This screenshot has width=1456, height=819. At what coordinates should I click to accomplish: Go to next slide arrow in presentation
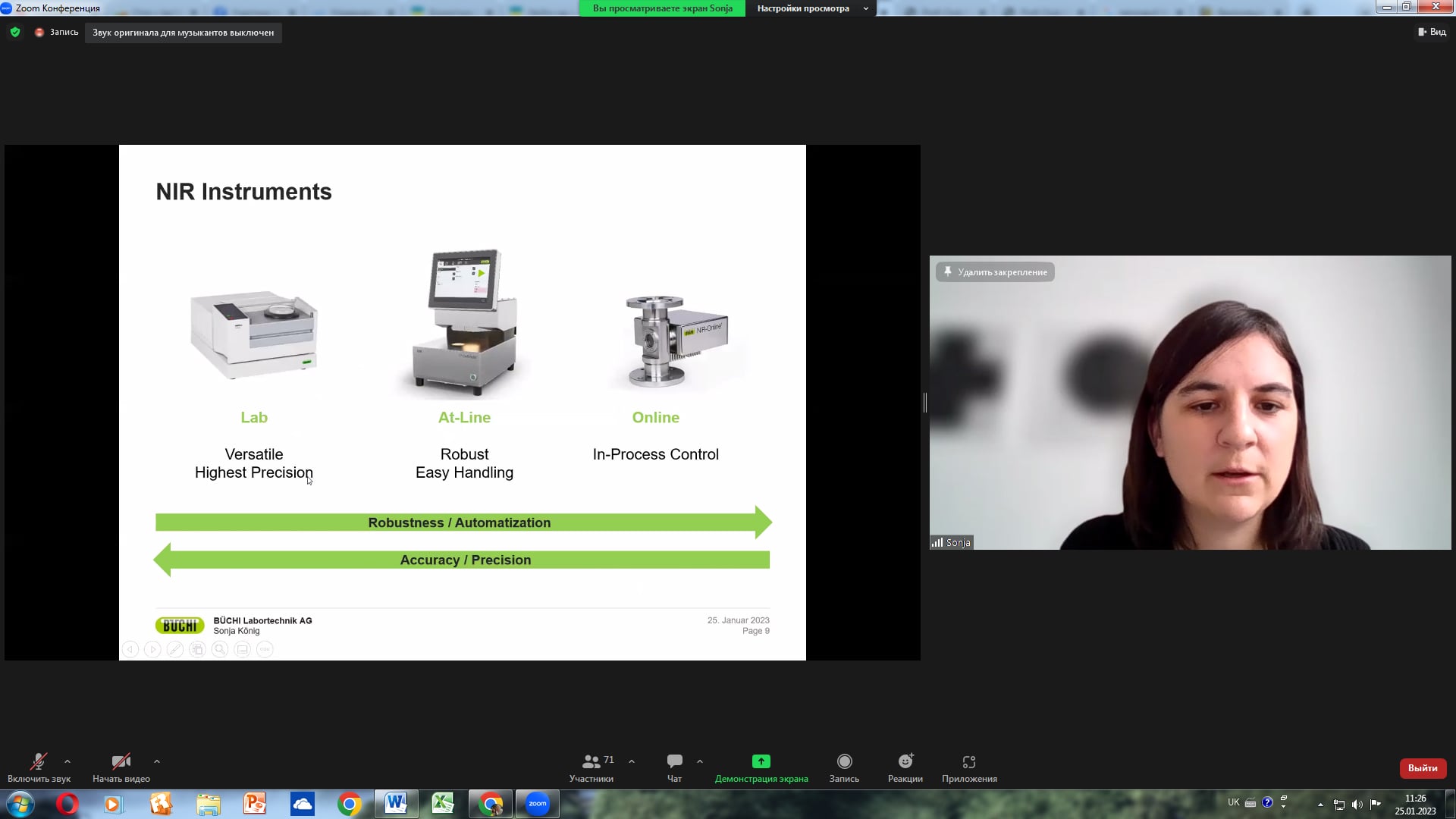pyautogui.click(x=152, y=649)
